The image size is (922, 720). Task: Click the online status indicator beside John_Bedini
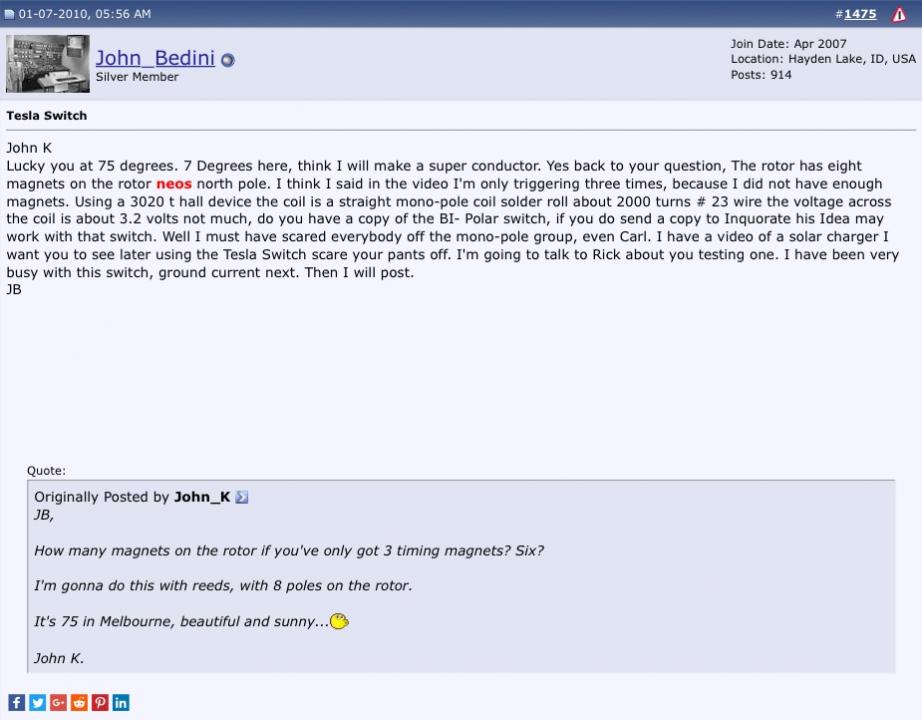(x=228, y=60)
